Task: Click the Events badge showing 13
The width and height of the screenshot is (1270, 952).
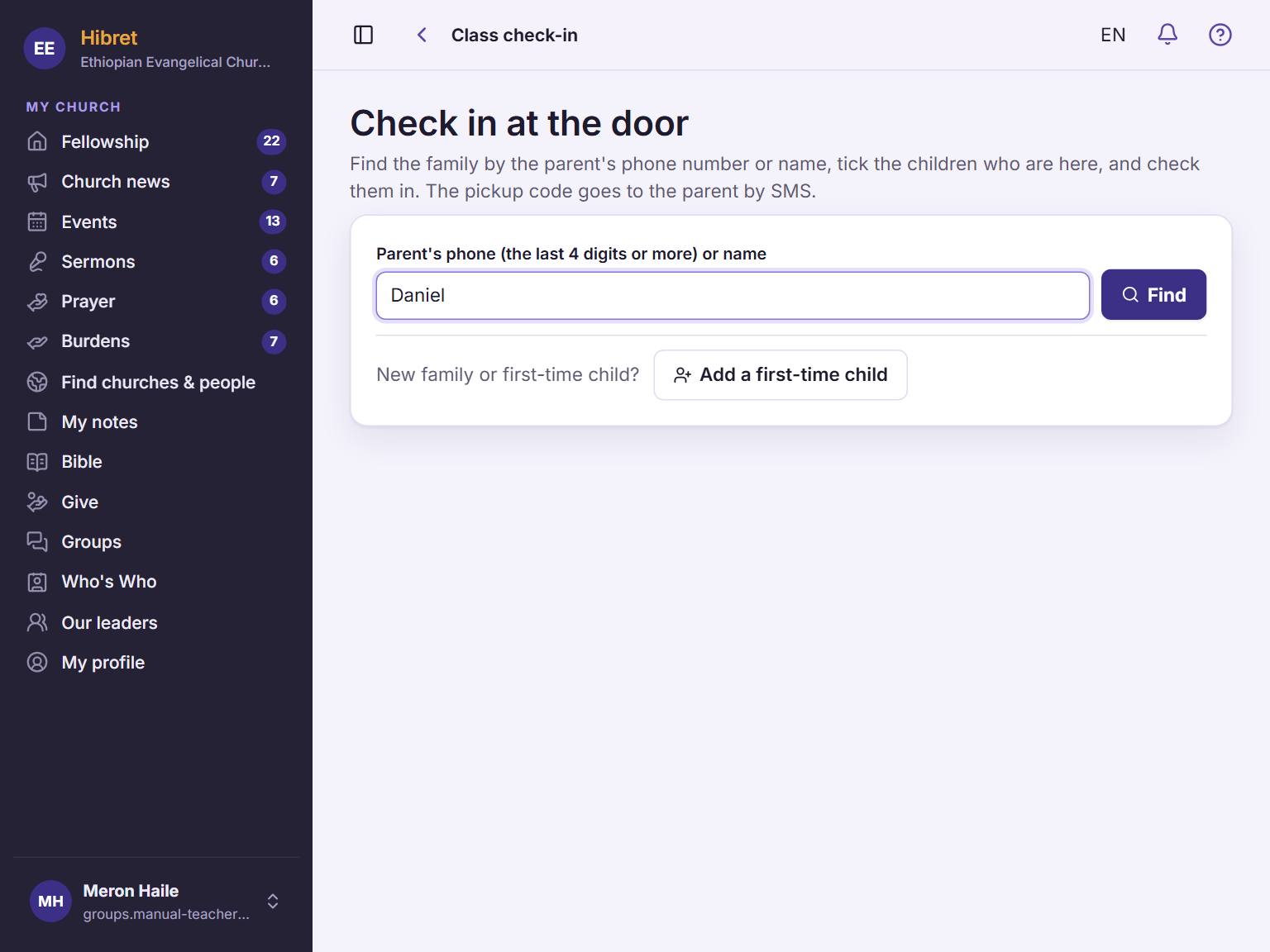Action: [273, 221]
